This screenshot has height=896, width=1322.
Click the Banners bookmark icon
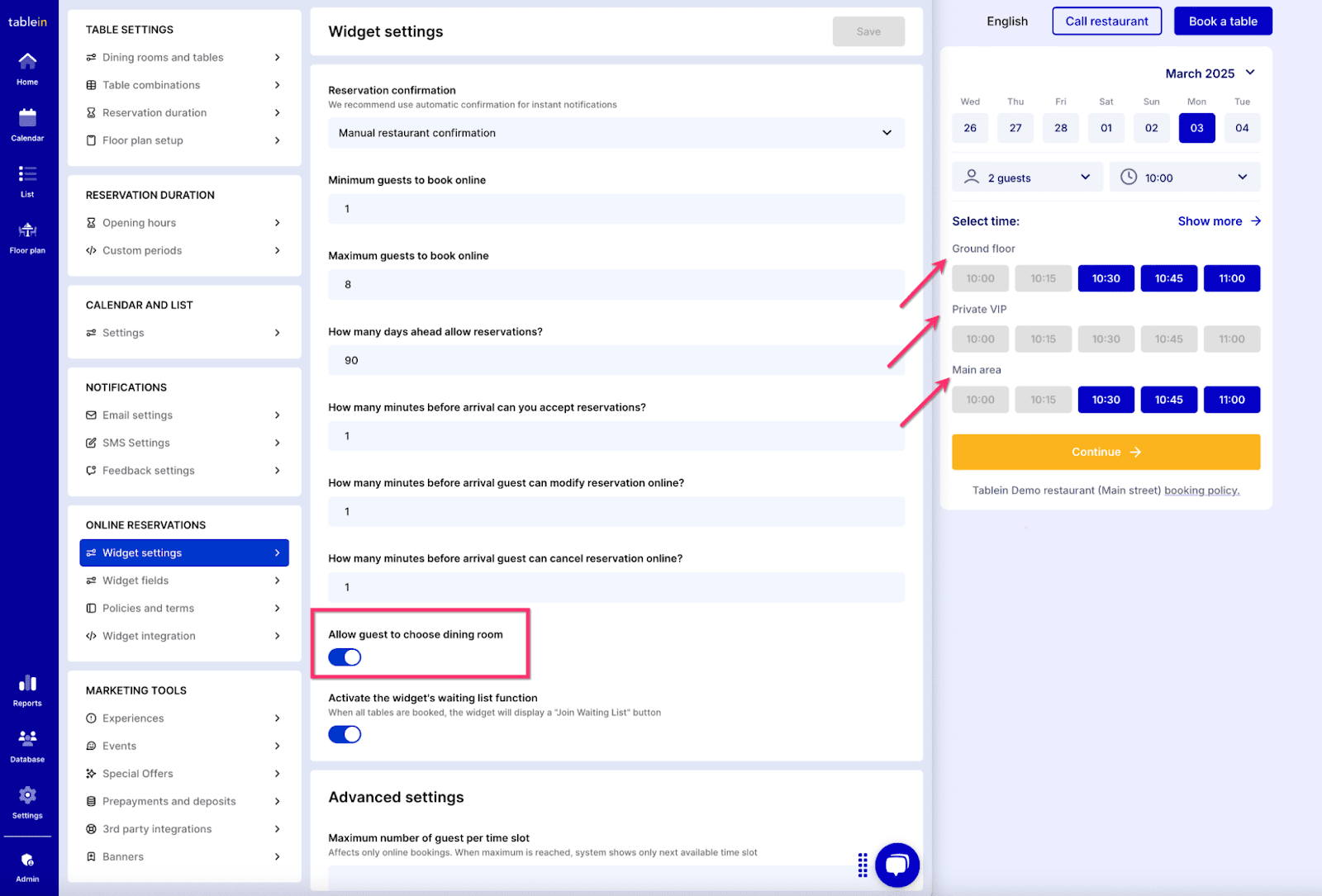(91, 856)
